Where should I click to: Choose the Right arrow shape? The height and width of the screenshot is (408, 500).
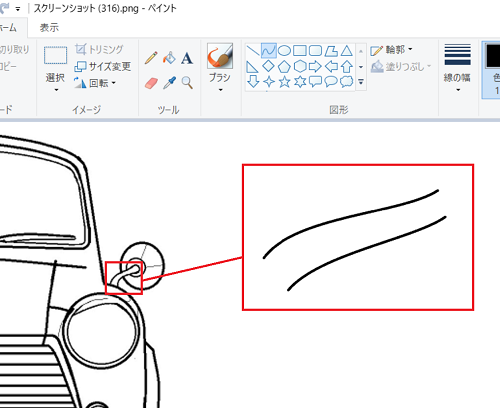tap(315, 66)
